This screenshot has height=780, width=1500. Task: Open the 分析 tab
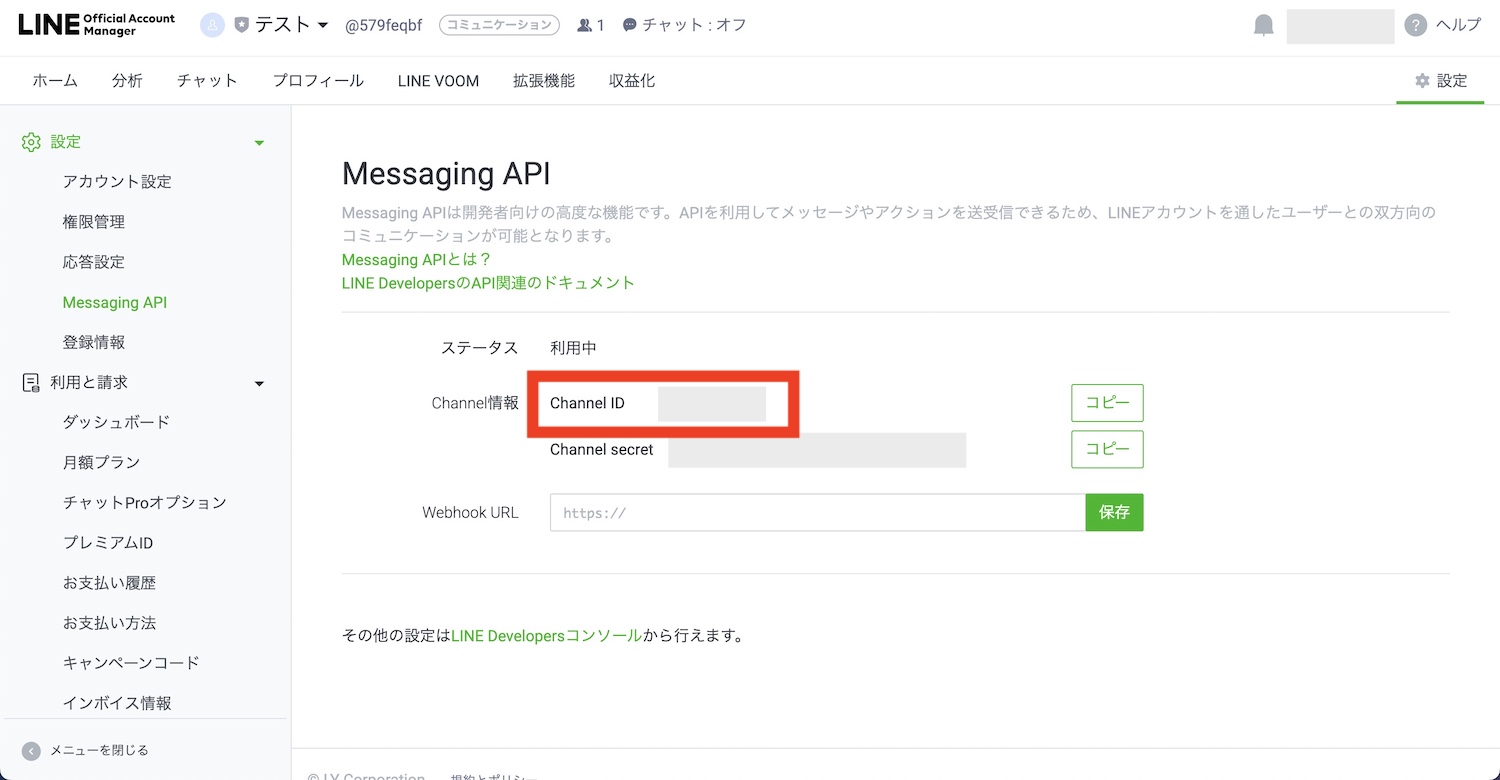coord(127,81)
